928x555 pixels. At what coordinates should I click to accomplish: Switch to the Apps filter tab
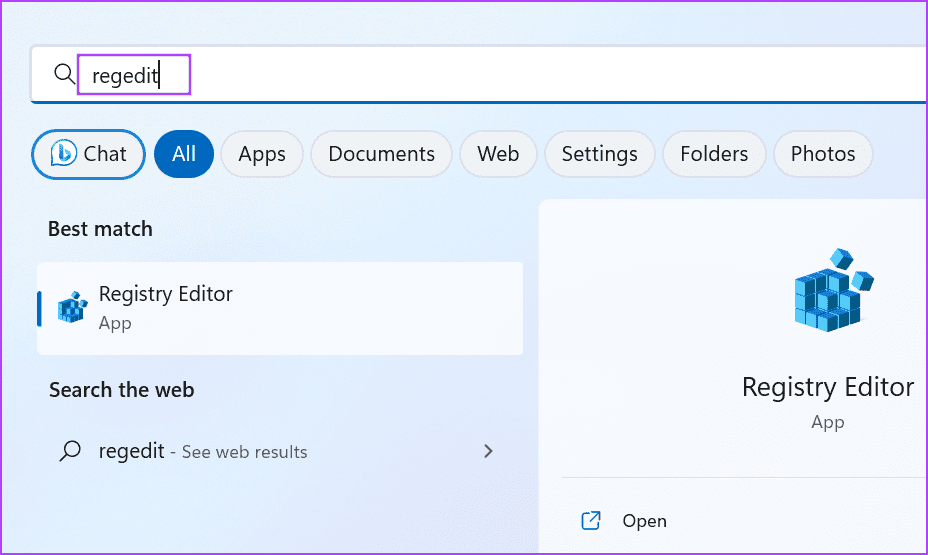pyautogui.click(x=262, y=154)
